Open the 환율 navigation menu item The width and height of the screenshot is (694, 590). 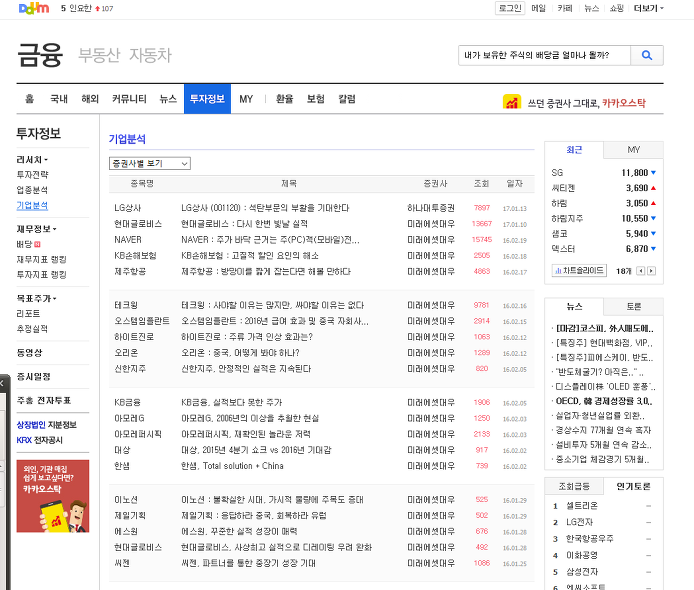click(285, 99)
